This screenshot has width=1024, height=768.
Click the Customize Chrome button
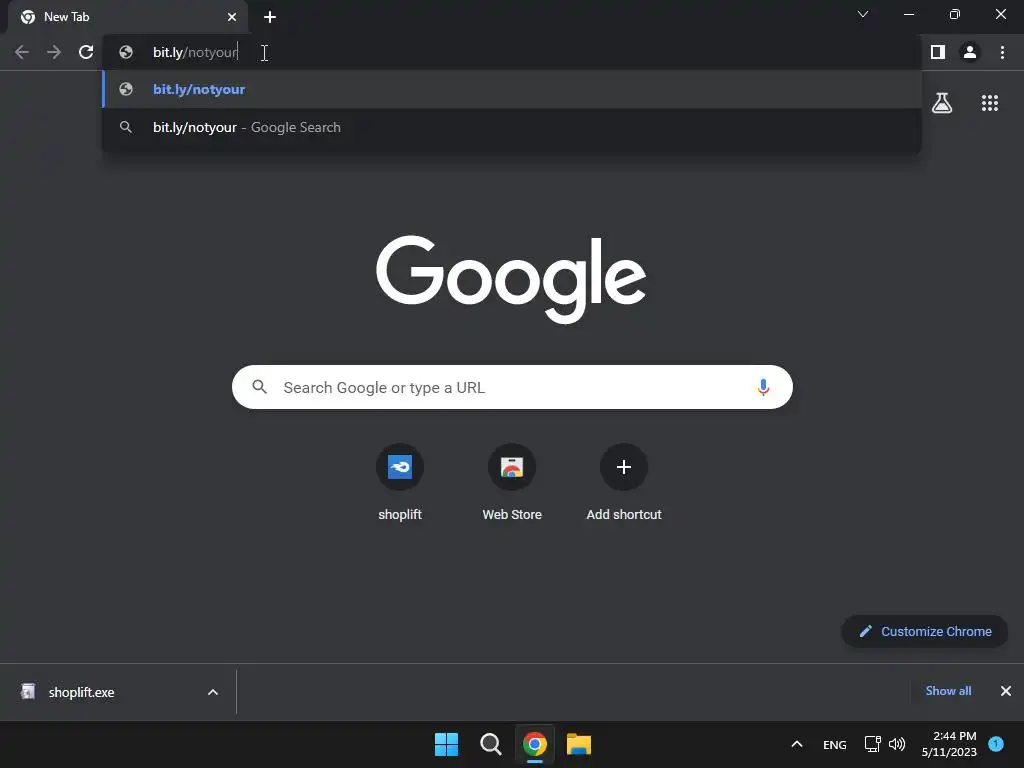[x=925, y=632]
